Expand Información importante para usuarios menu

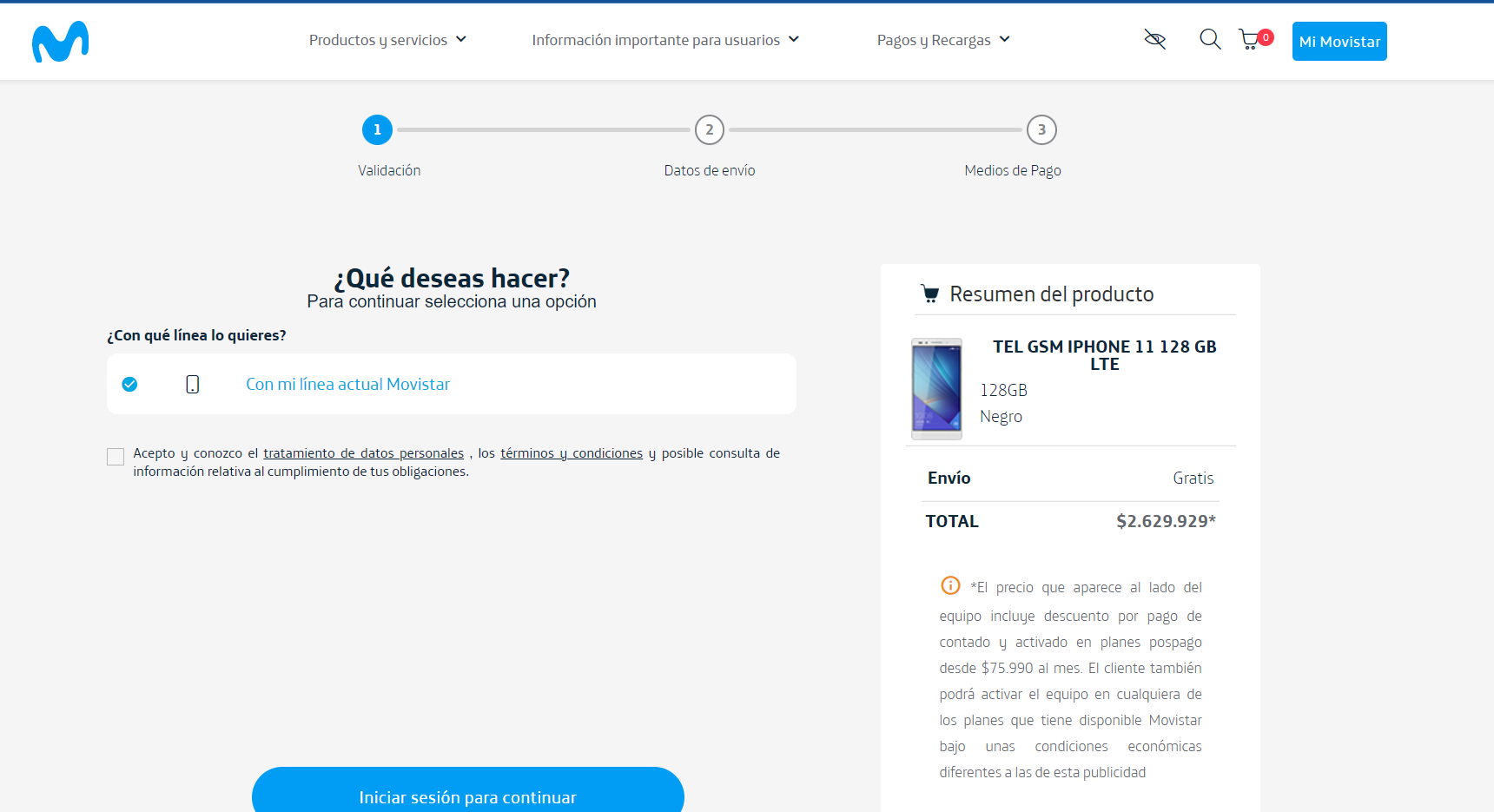[664, 40]
